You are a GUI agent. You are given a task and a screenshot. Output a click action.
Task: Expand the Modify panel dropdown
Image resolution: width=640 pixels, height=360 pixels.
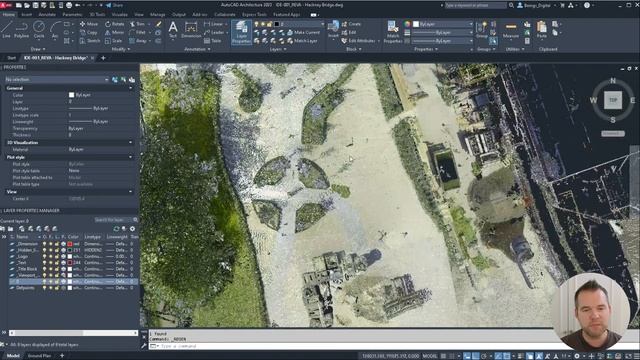pyautogui.click(x=121, y=49)
